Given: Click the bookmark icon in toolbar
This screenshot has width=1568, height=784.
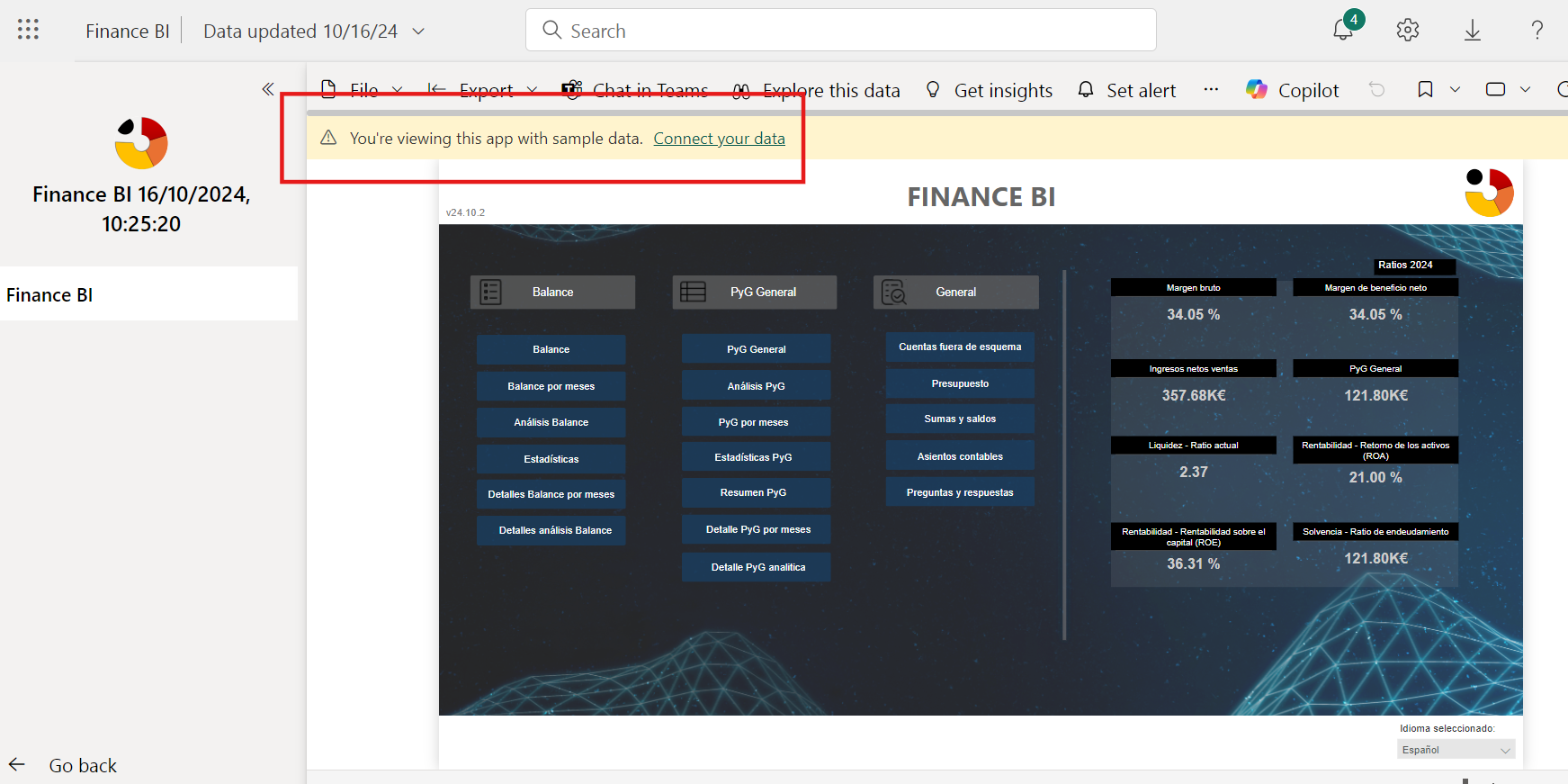Looking at the screenshot, I should (1425, 89).
